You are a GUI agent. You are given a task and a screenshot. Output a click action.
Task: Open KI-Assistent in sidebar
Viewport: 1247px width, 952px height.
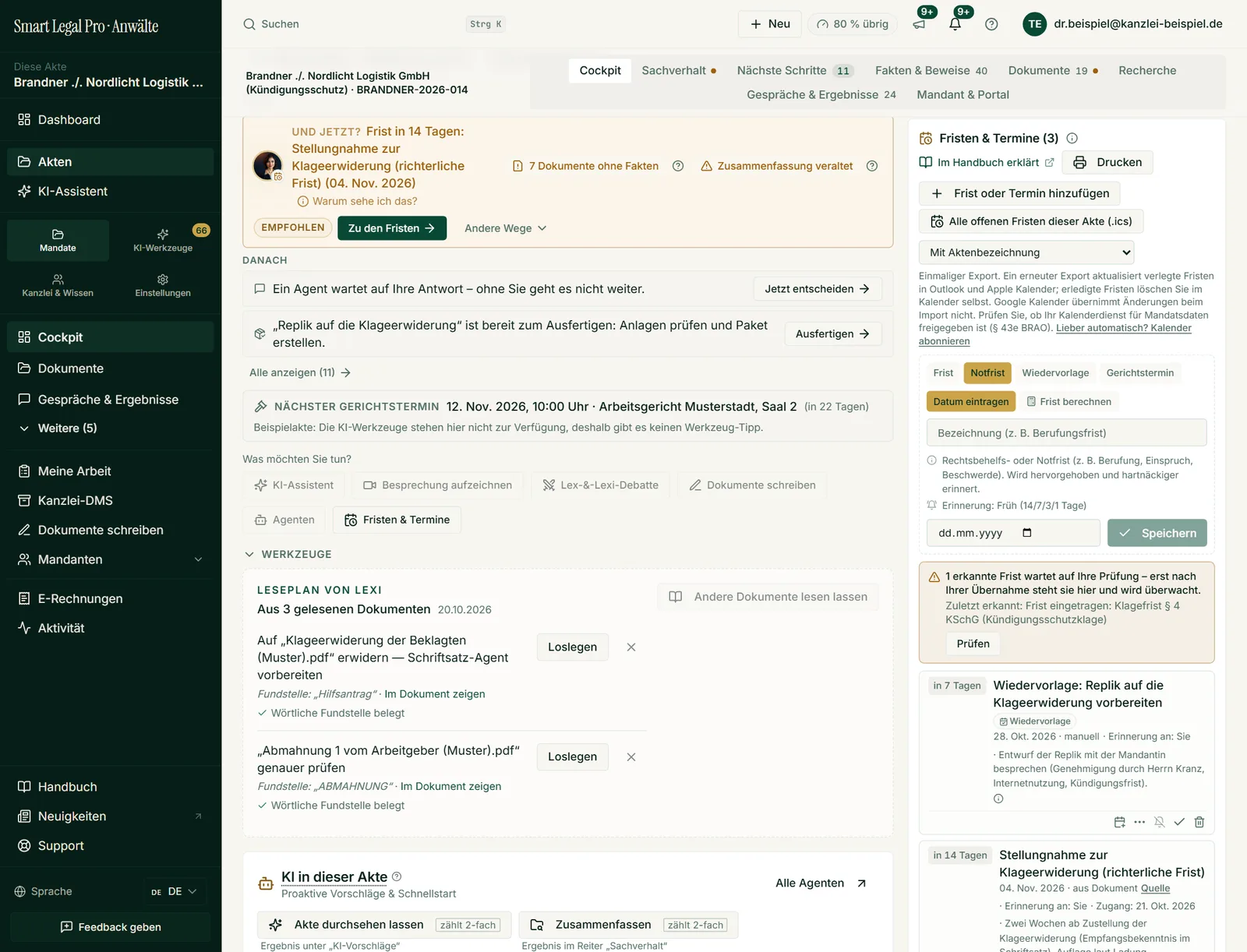click(x=111, y=192)
